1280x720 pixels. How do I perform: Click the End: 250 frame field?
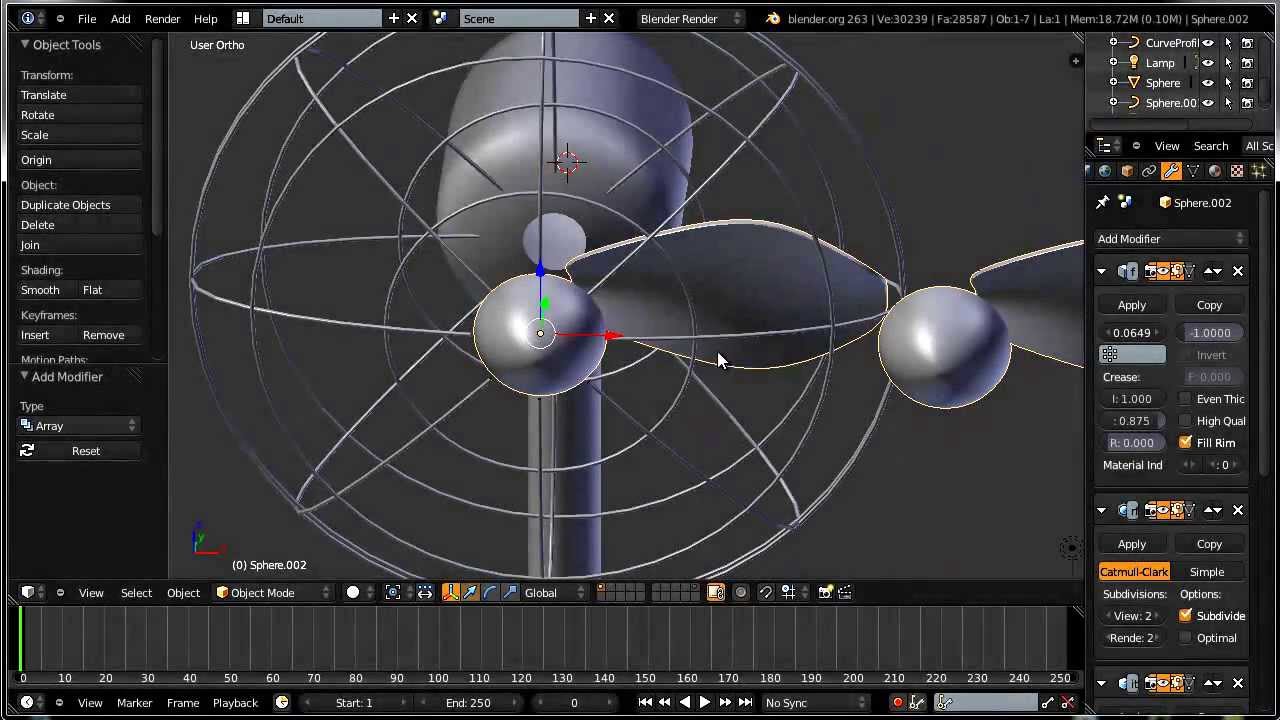[468, 703]
